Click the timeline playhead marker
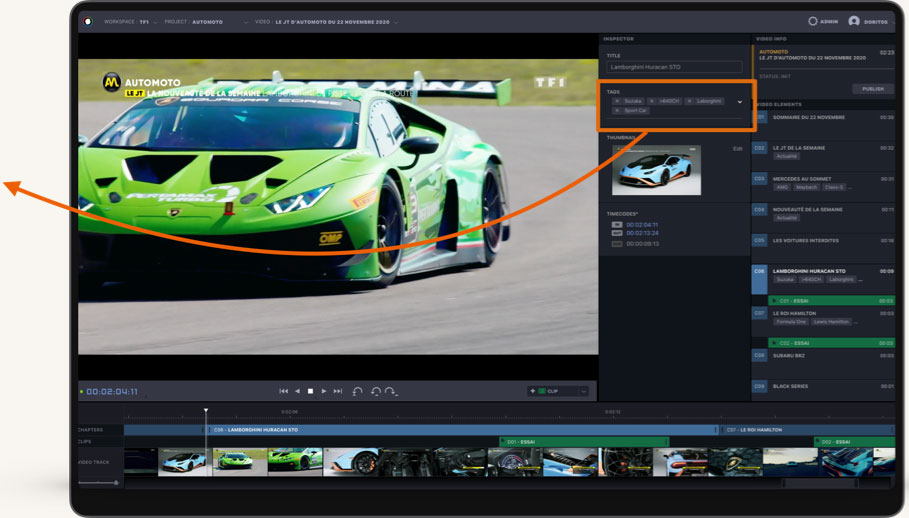The width and height of the screenshot is (909, 518). coord(206,411)
